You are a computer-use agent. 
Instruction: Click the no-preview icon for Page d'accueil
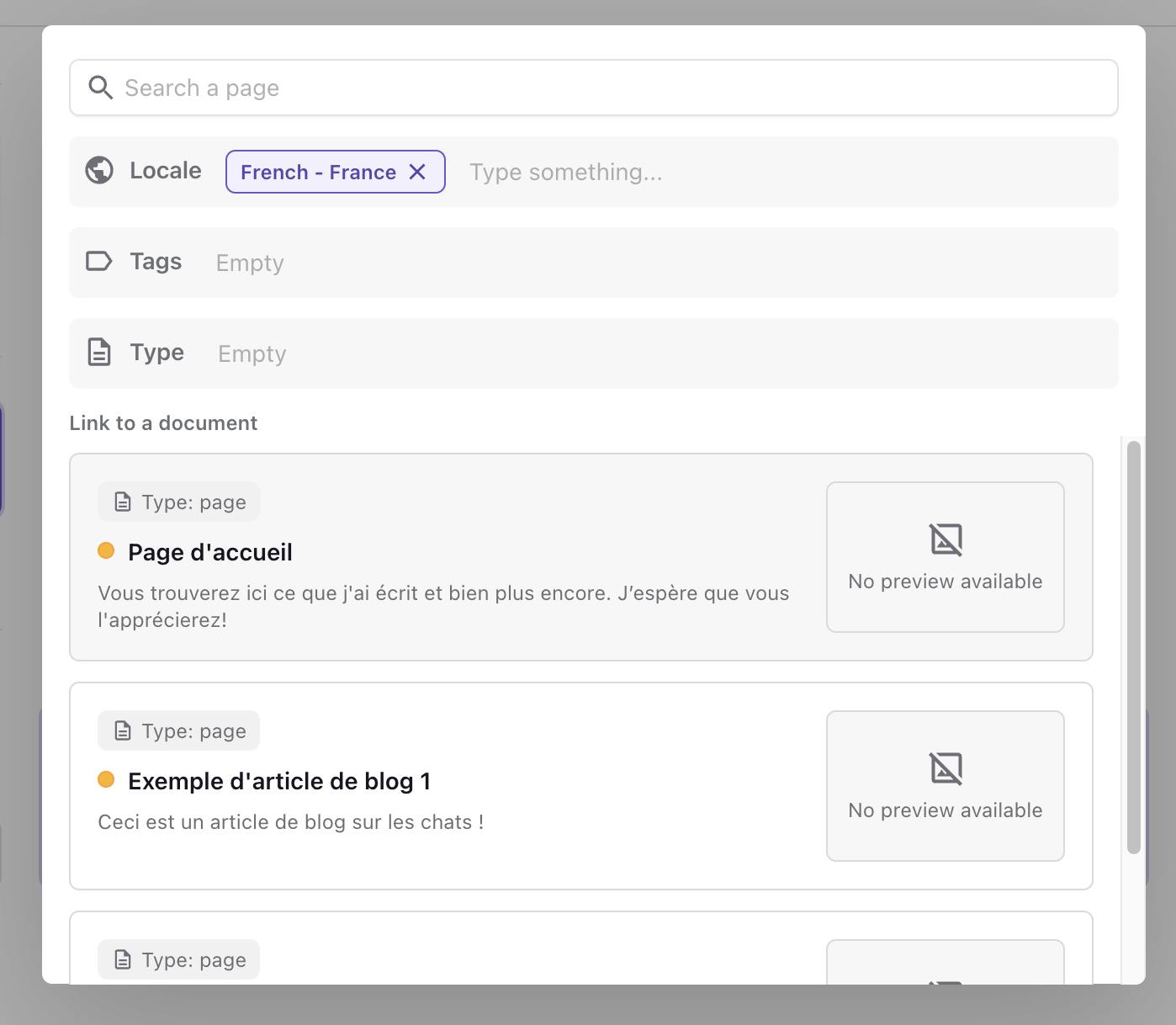[x=946, y=539]
